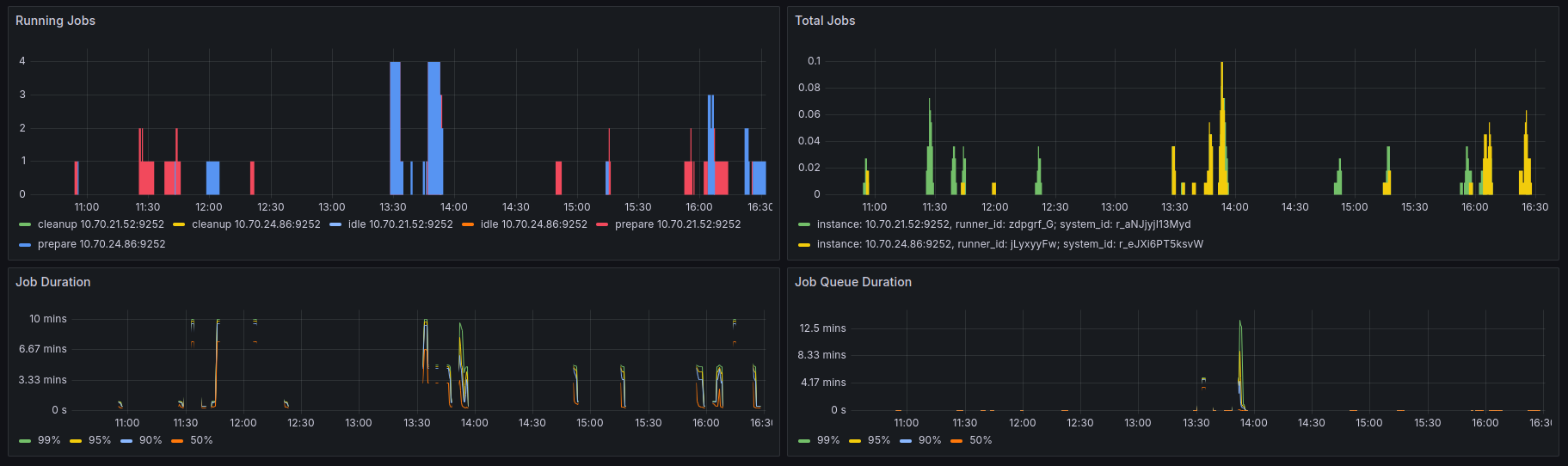The width and height of the screenshot is (1568, 466).
Task: Click the 4.17 mins y-axis label
Action: (823, 383)
